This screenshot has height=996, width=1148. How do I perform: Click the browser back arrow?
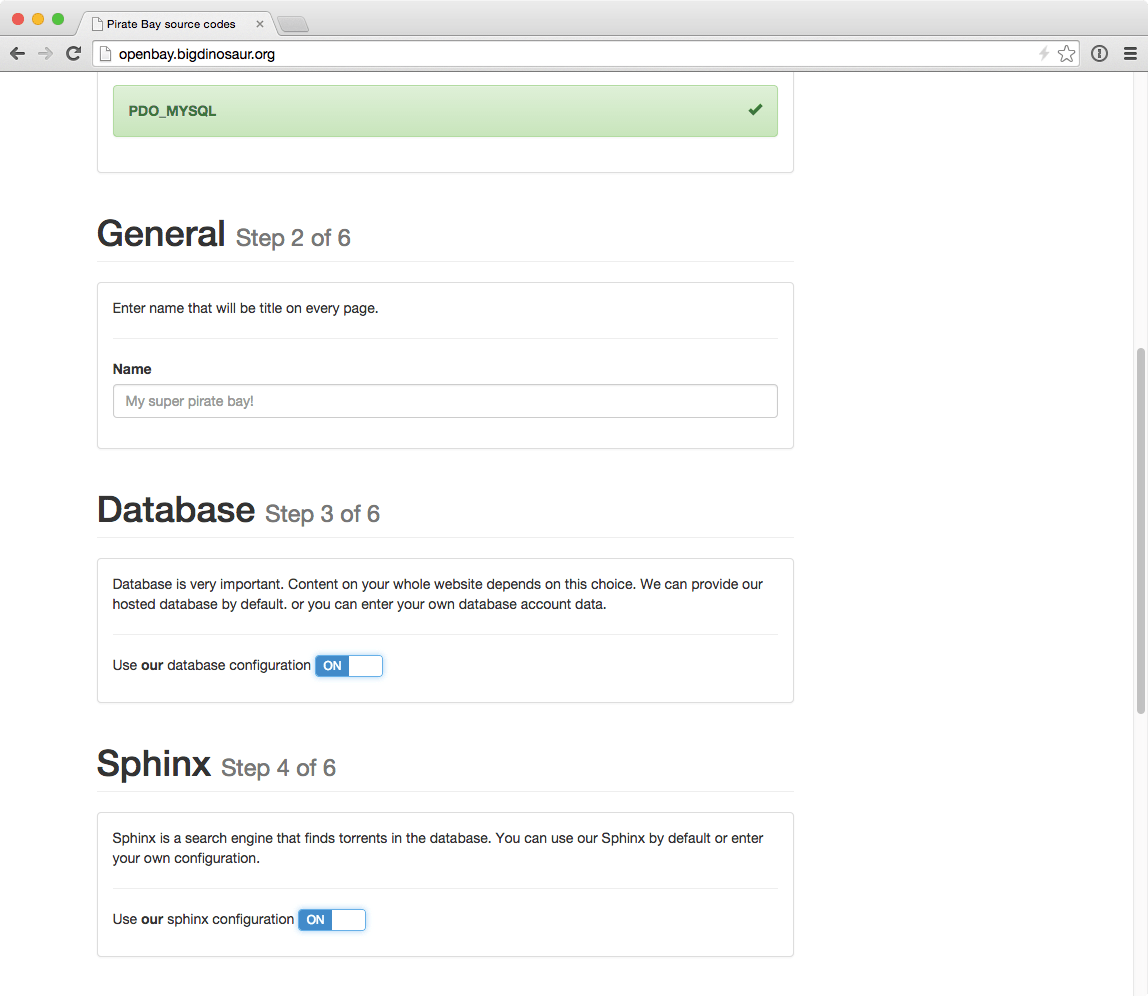pyautogui.click(x=17, y=54)
